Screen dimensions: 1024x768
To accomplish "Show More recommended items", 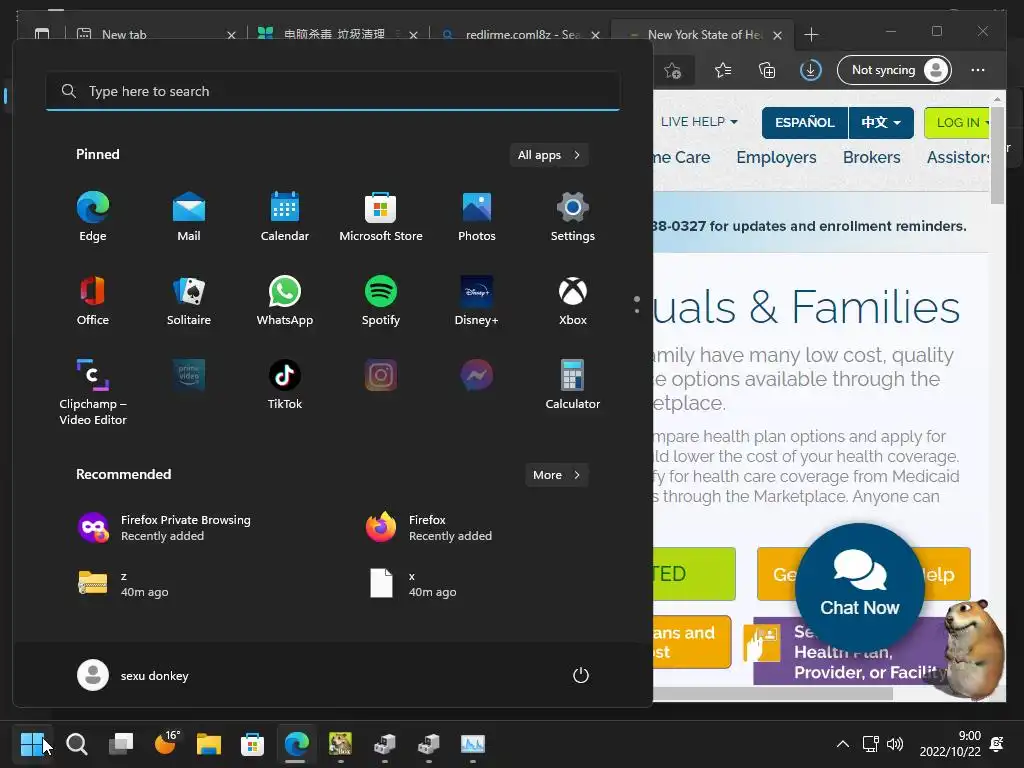I will pyautogui.click(x=557, y=475).
